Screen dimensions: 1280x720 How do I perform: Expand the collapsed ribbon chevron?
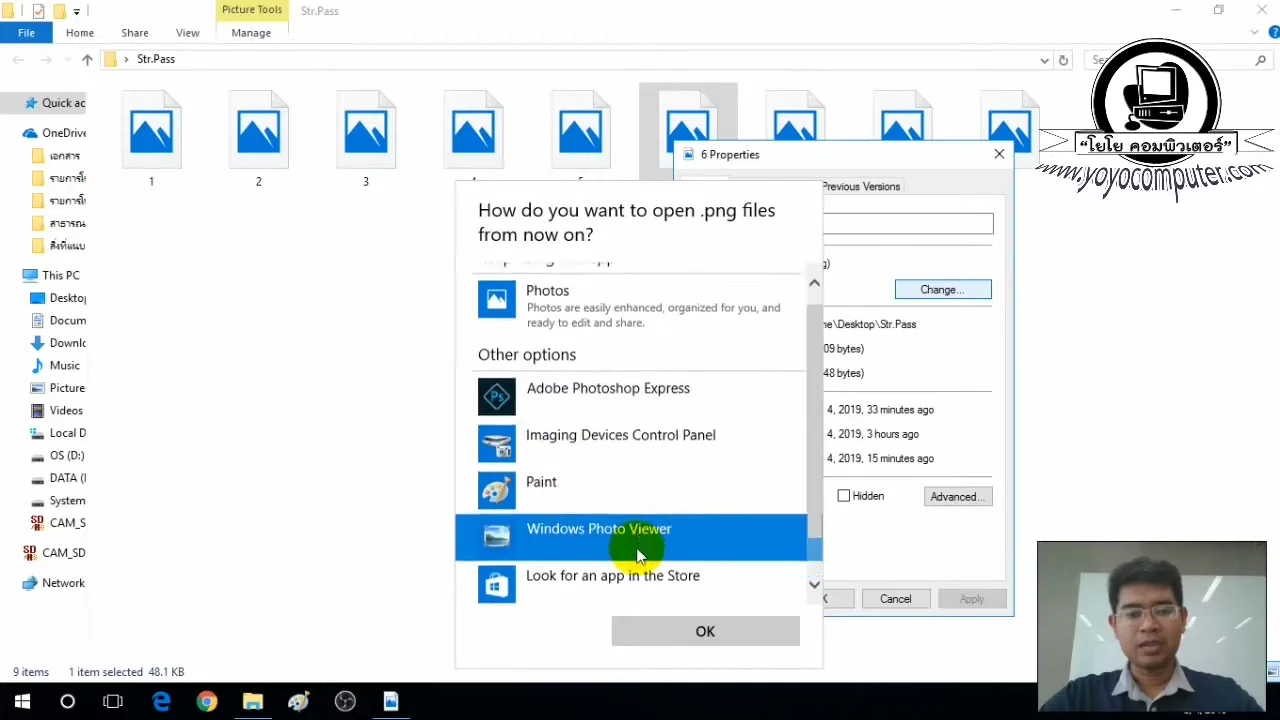1254,31
